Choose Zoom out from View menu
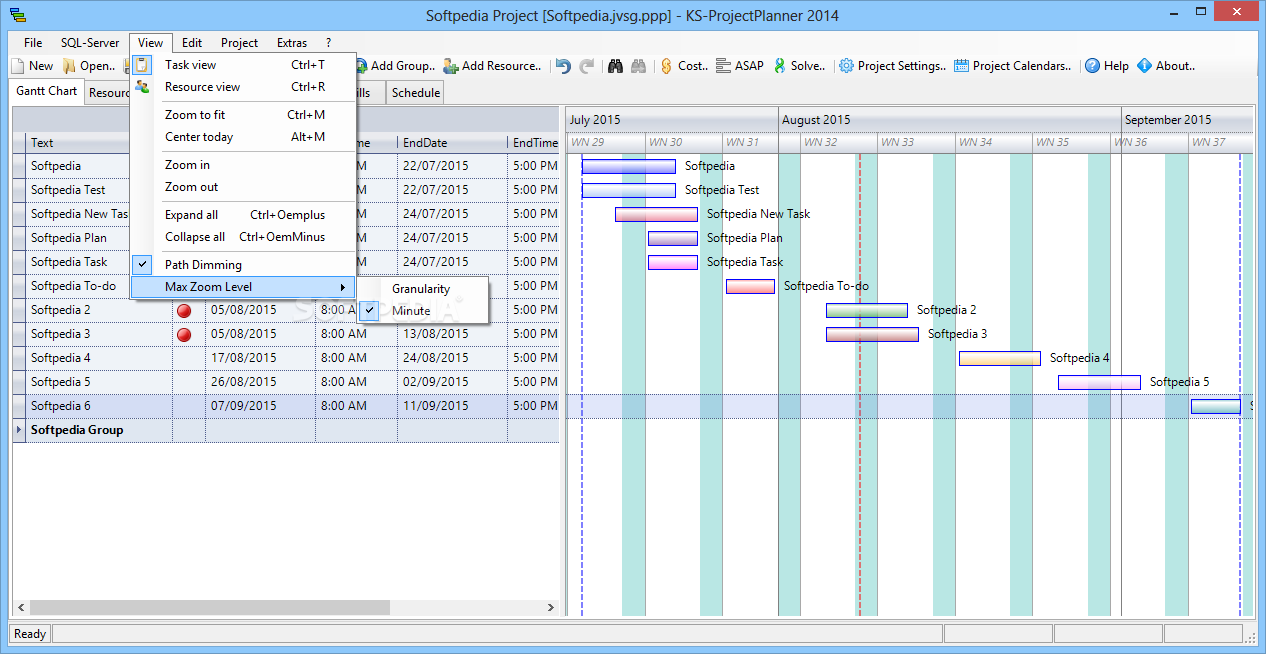This screenshot has width=1266, height=654. click(x=244, y=187)
